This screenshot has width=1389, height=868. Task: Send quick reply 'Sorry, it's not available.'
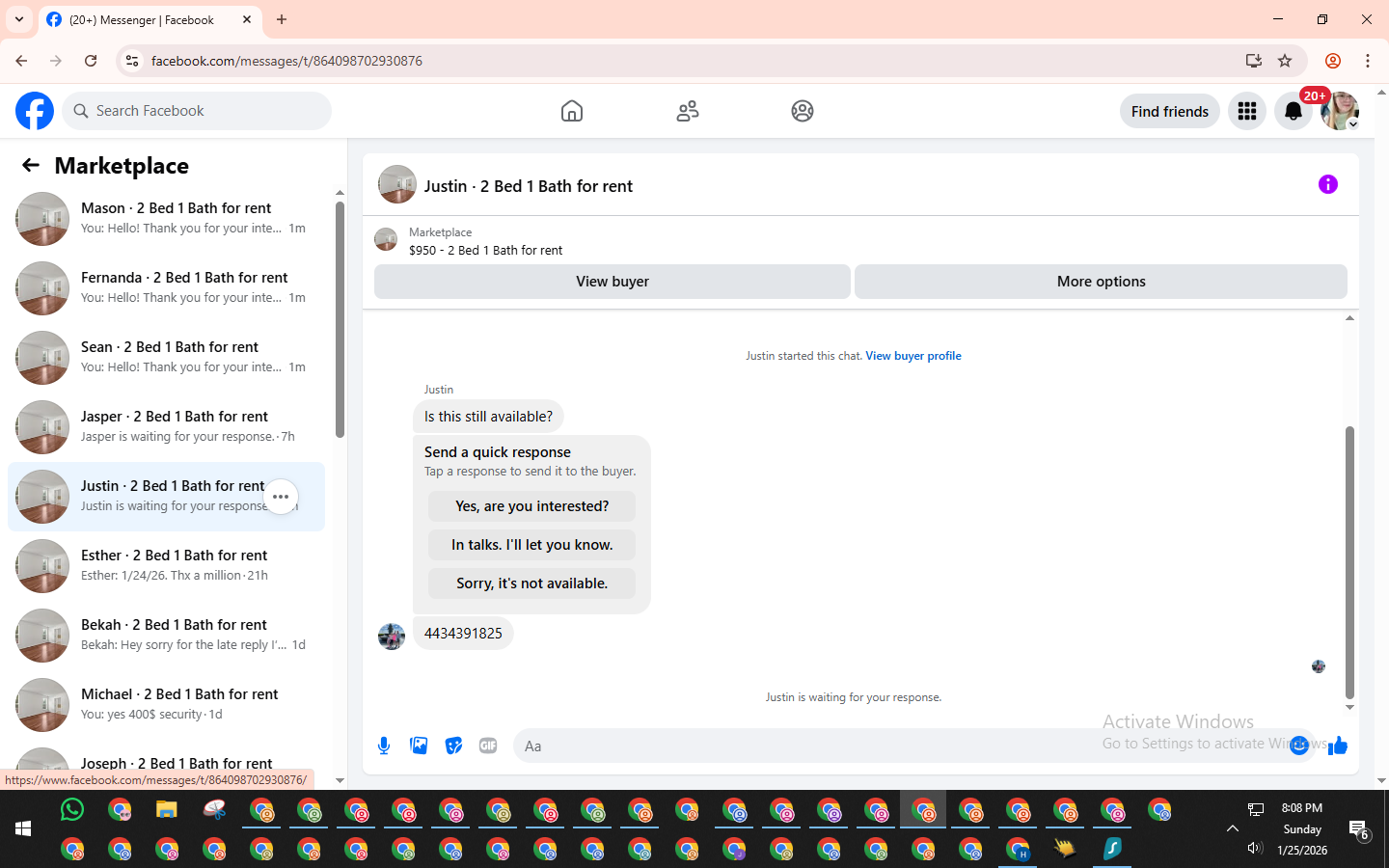(x=531, y=583)
